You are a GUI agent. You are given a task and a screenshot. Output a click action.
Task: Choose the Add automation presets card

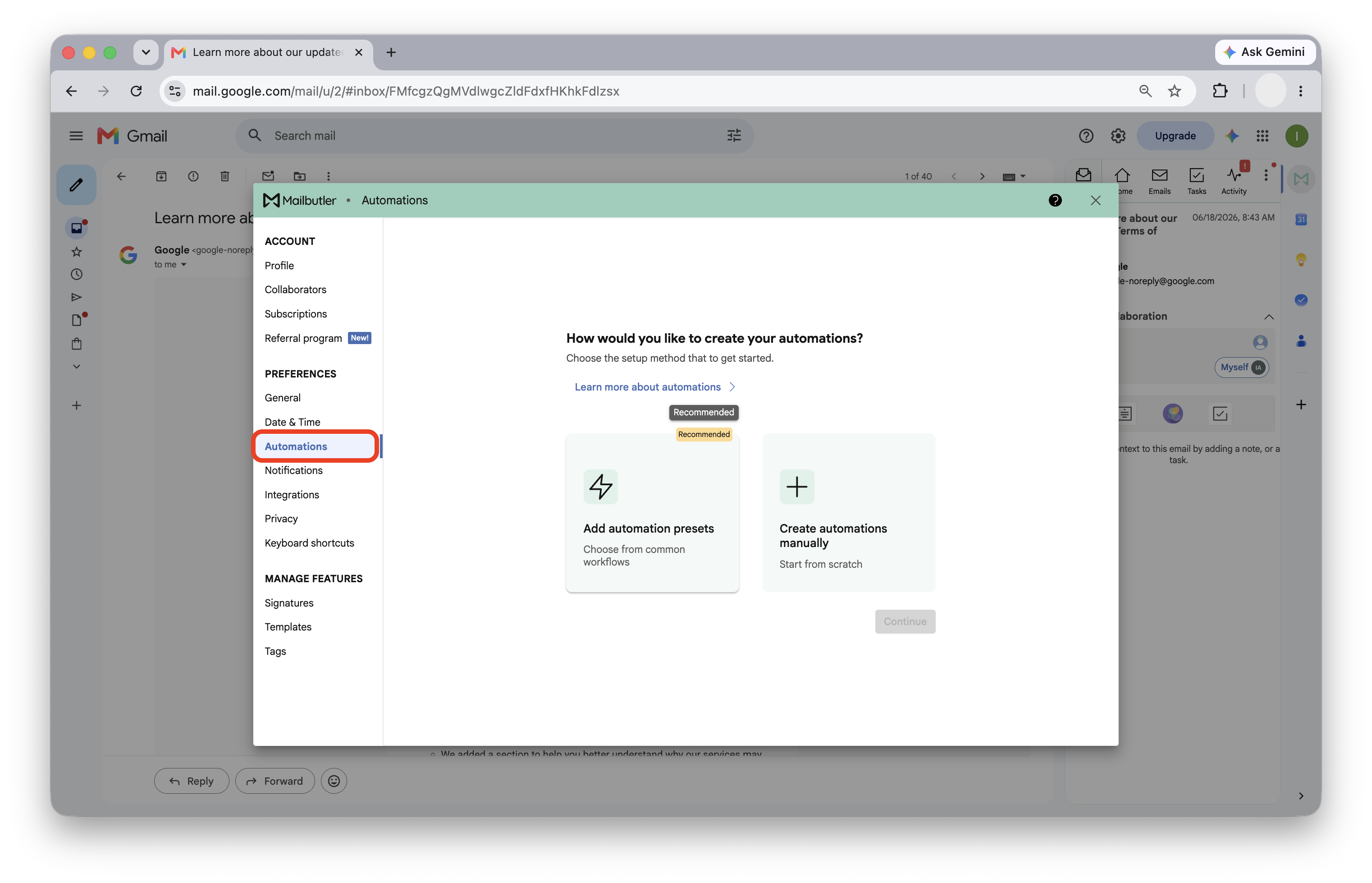coord(652,513)
